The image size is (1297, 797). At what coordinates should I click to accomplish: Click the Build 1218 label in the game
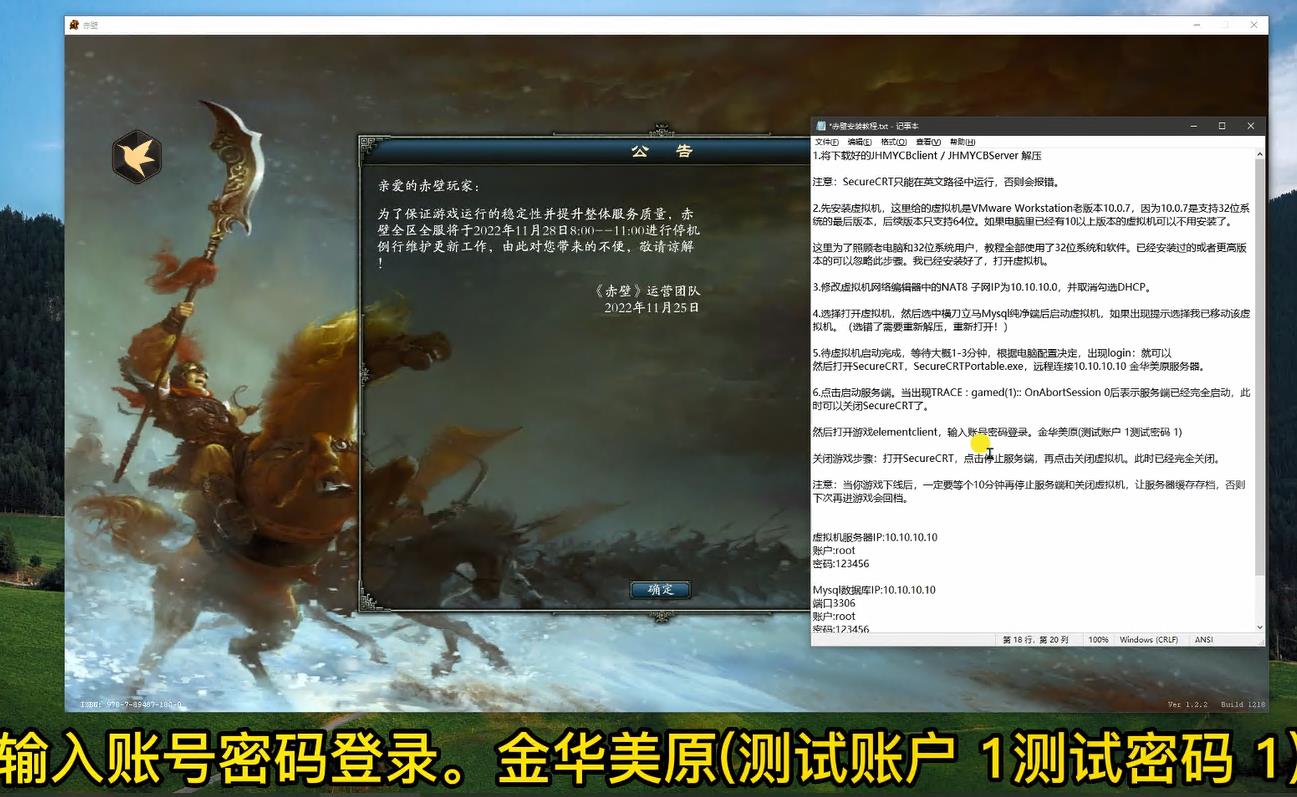[x=1243, y=705]
